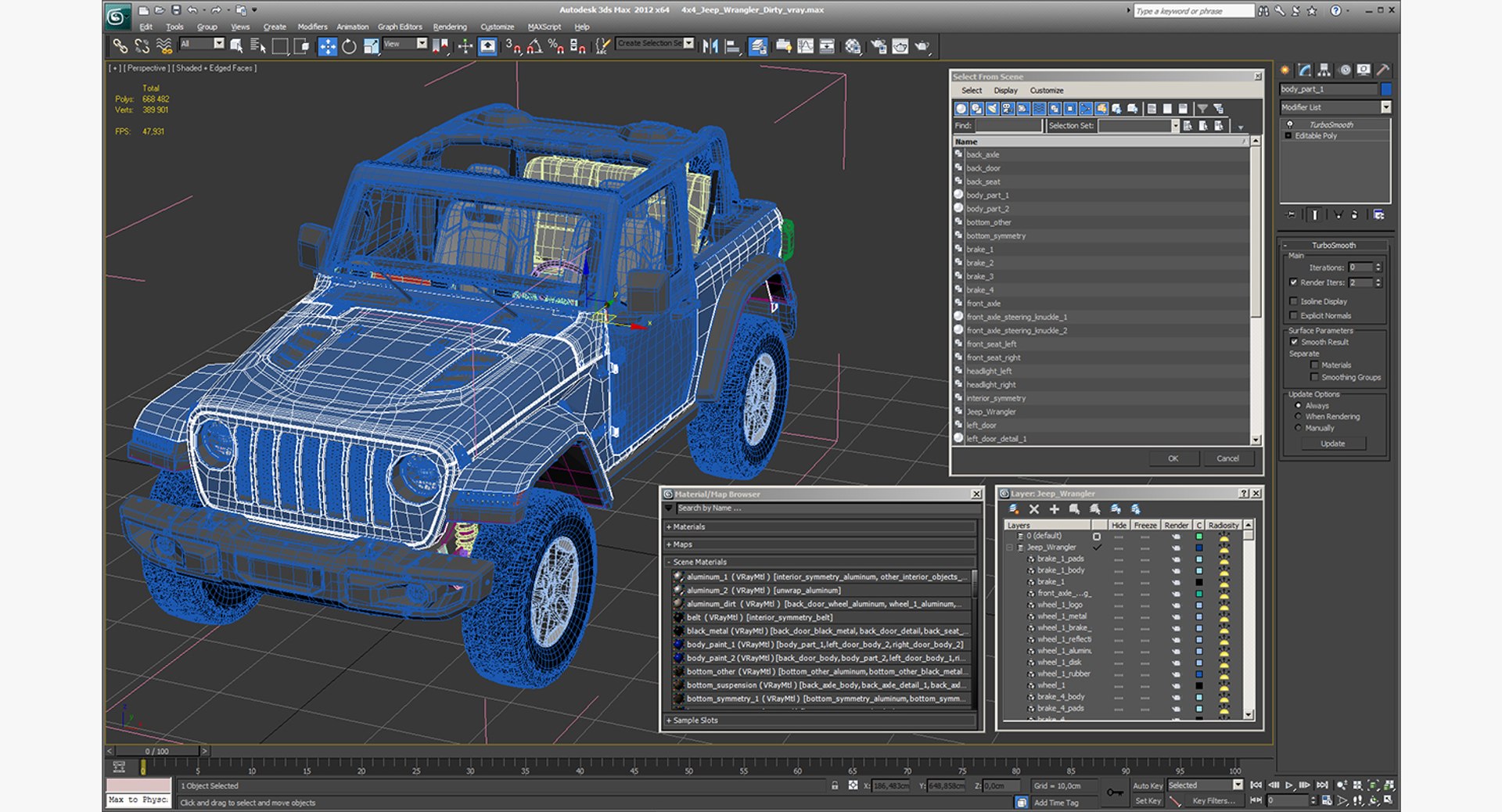Click the Align tool in main toolbar
The height and width of the screenshot is (812, 1502).
coord(732,47)
